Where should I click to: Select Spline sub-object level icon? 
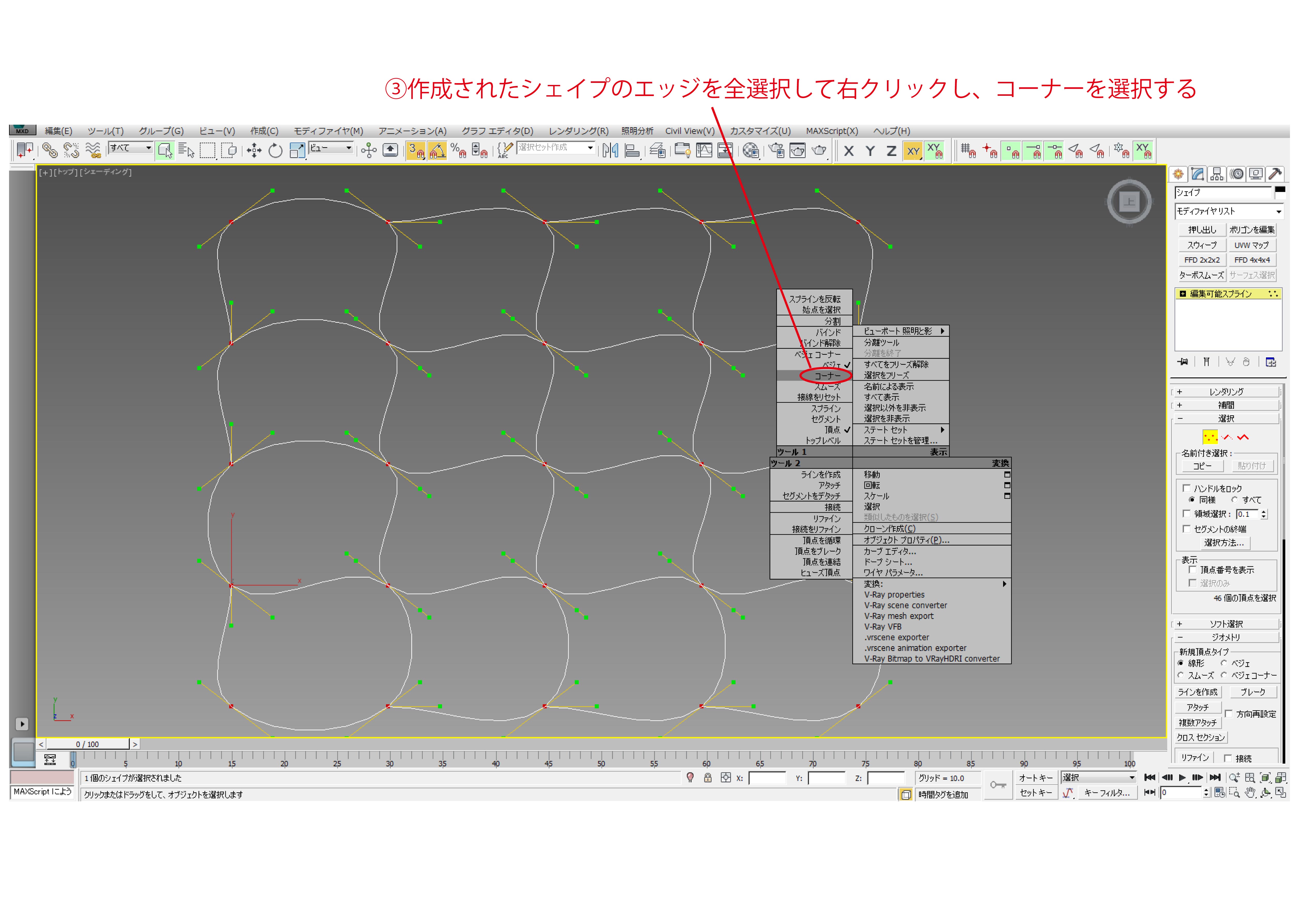1243,437
